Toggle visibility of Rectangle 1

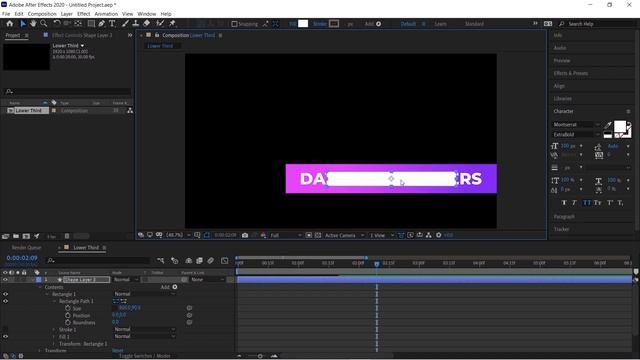point(5,294)
